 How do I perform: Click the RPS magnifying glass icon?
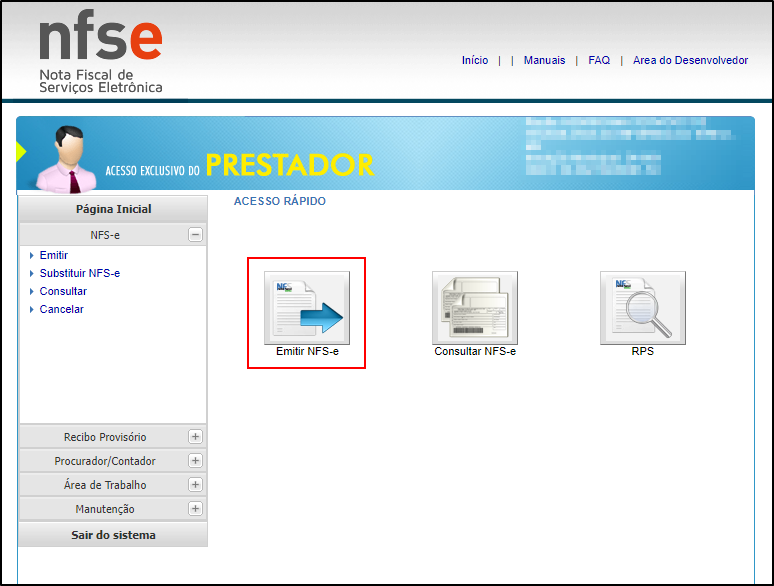coord(642,308)
